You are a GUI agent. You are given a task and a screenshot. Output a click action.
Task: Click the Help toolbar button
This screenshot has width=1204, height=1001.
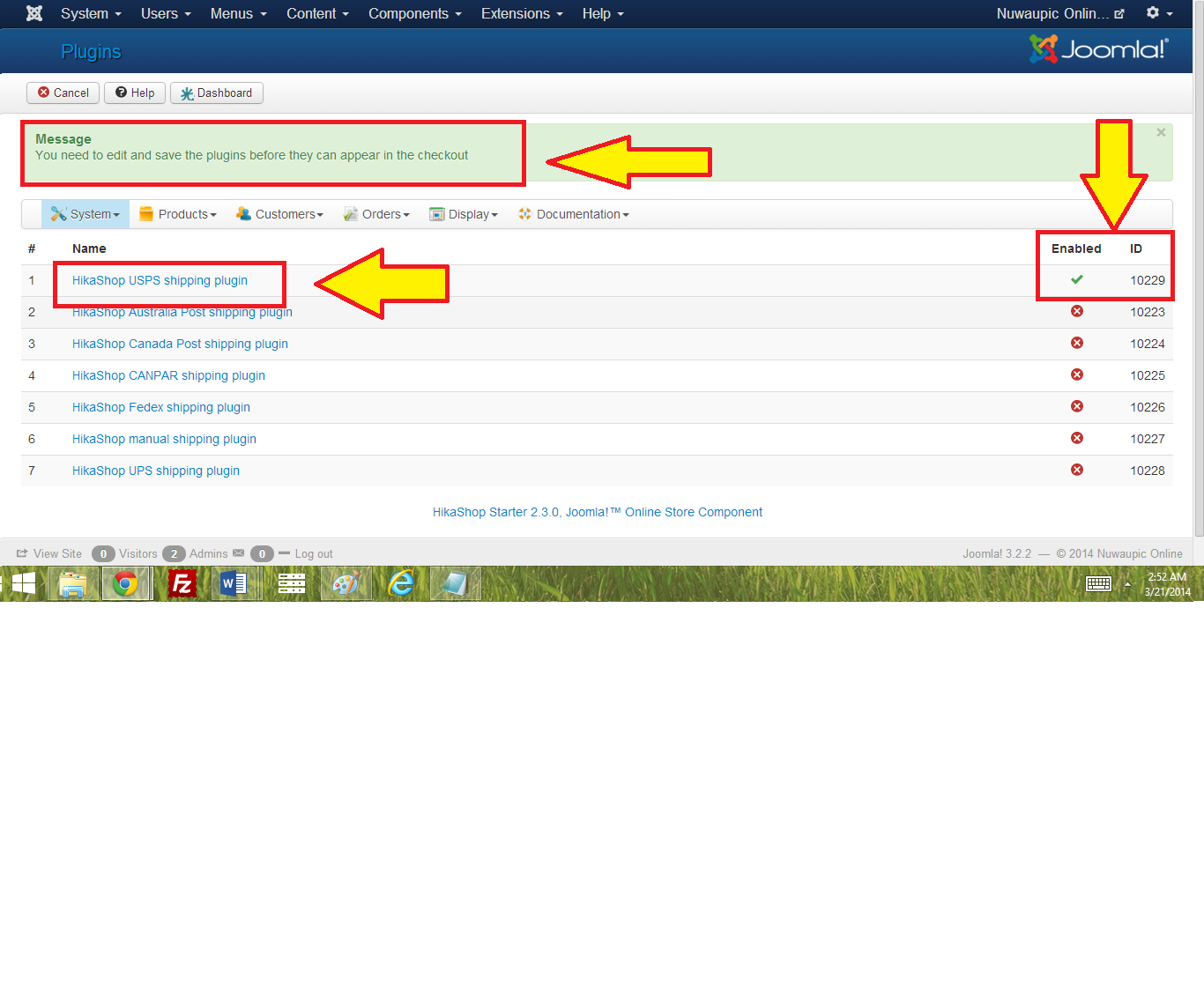[135, 93]
